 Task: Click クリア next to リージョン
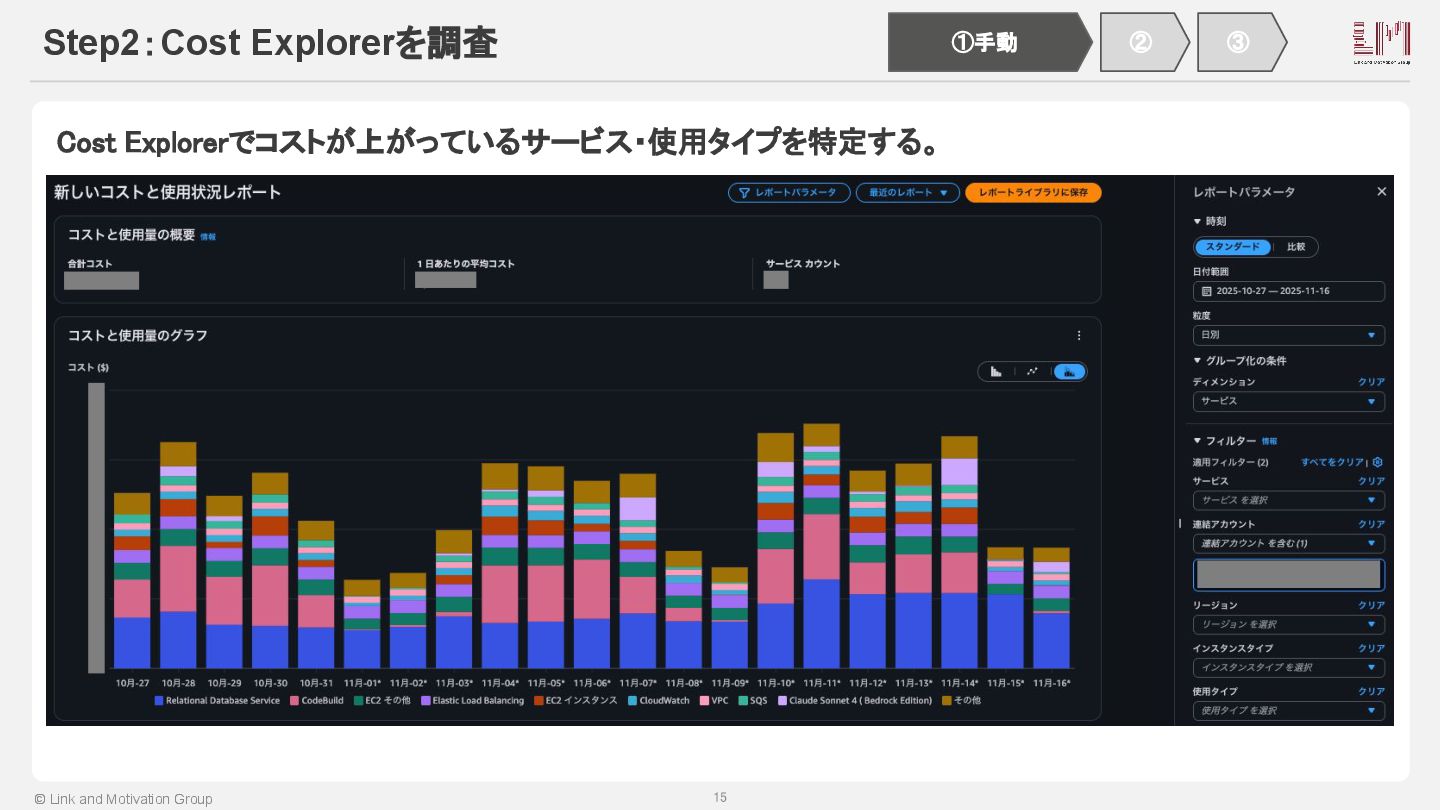1371,605
